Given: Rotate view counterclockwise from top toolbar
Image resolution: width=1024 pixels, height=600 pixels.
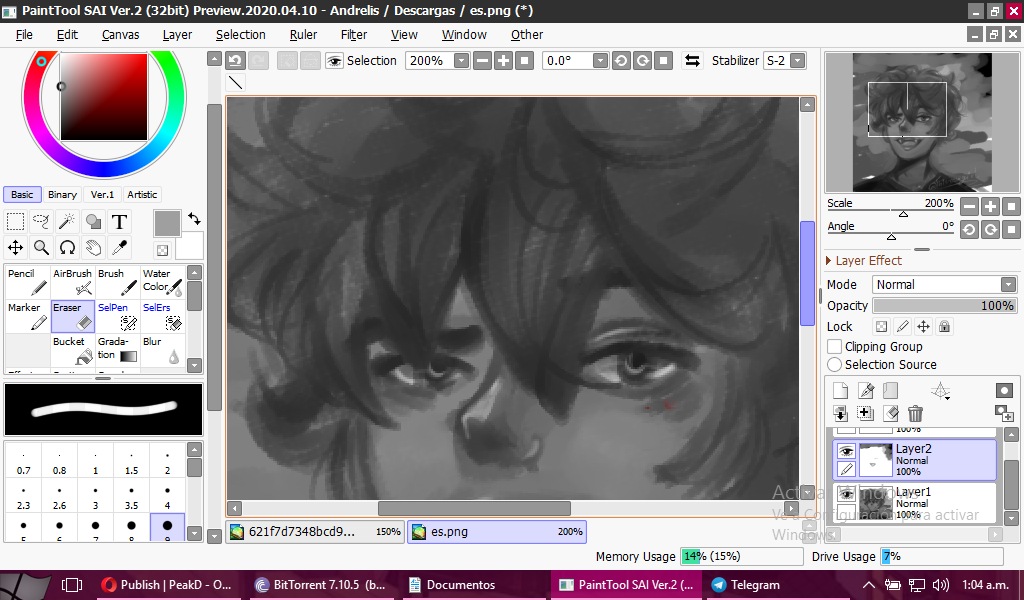Looking at the screenshot, I should point(621,61).
